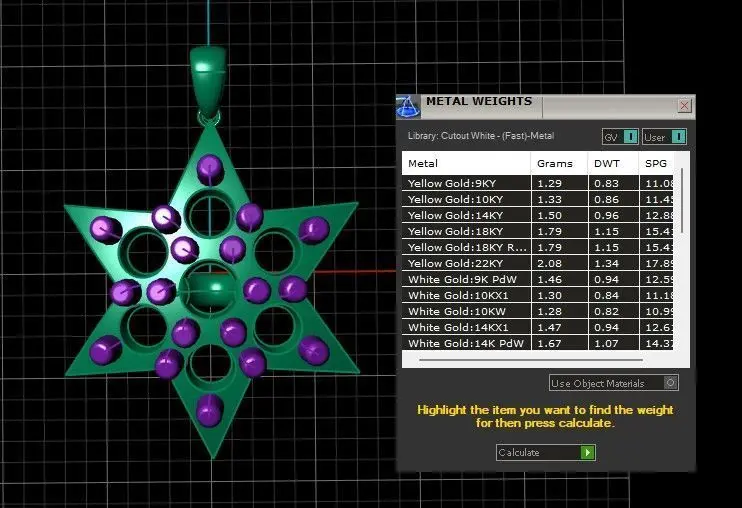Screen dimensions: 742x508
Task: Click the METAL WEIGHTS title bar
Action: (545, 106)
